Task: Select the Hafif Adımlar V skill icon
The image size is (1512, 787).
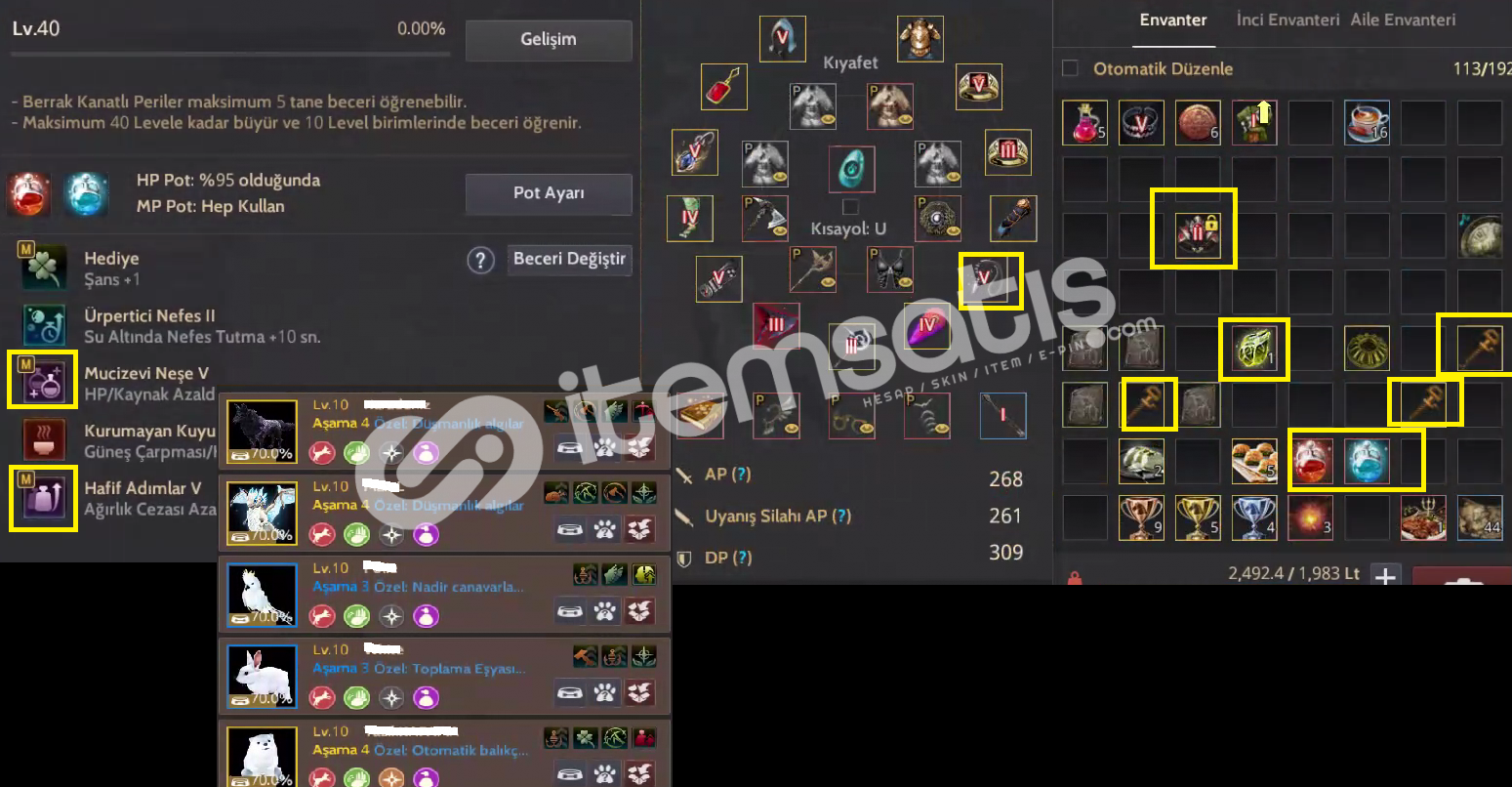Action: (44, 496)
